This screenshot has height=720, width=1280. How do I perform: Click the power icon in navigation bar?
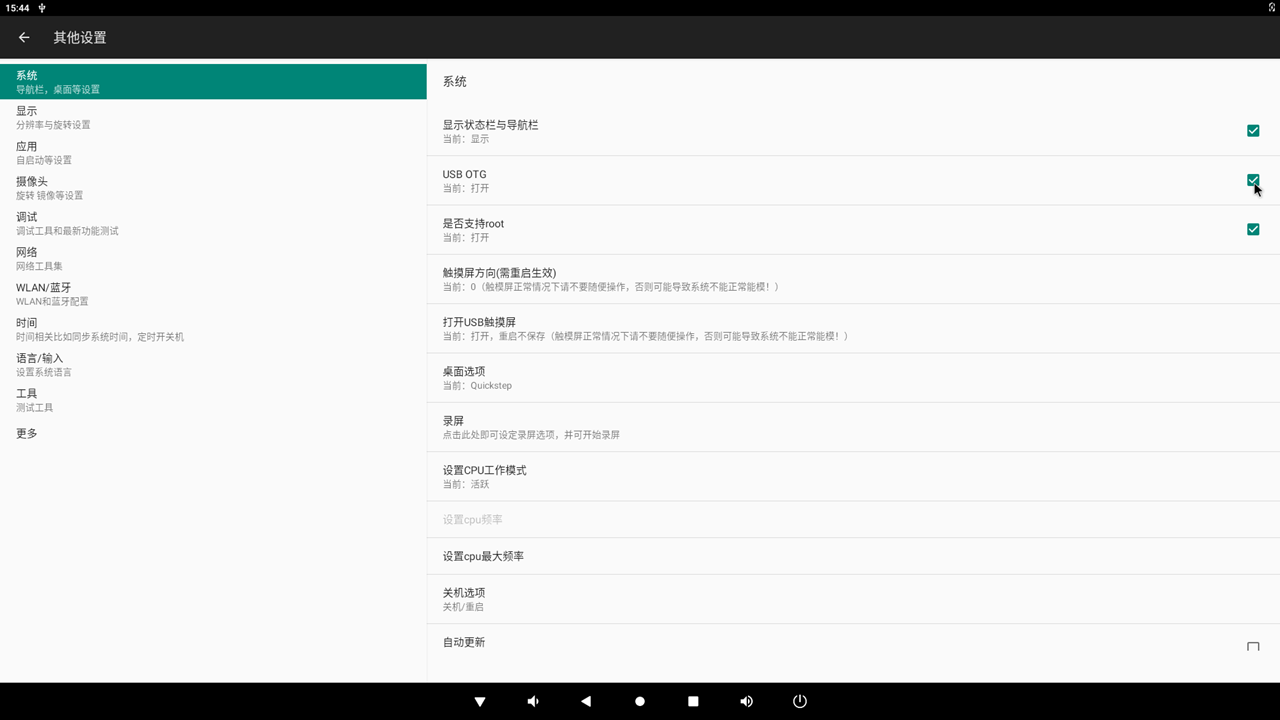point(799,701)
